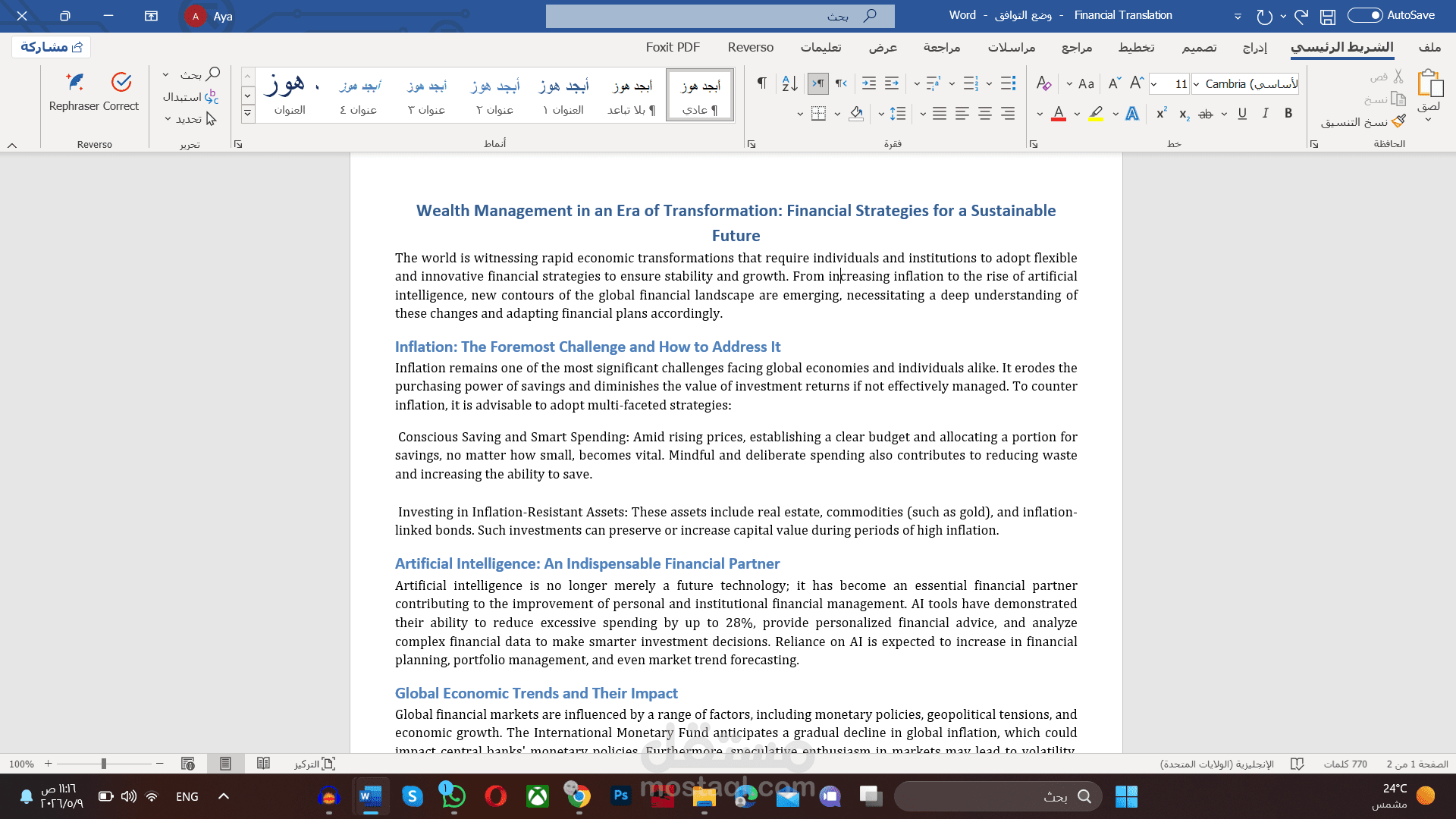Open Google Chrome from the taskbar
Viewport: 1456px width, 819px height.
(579, 796)
